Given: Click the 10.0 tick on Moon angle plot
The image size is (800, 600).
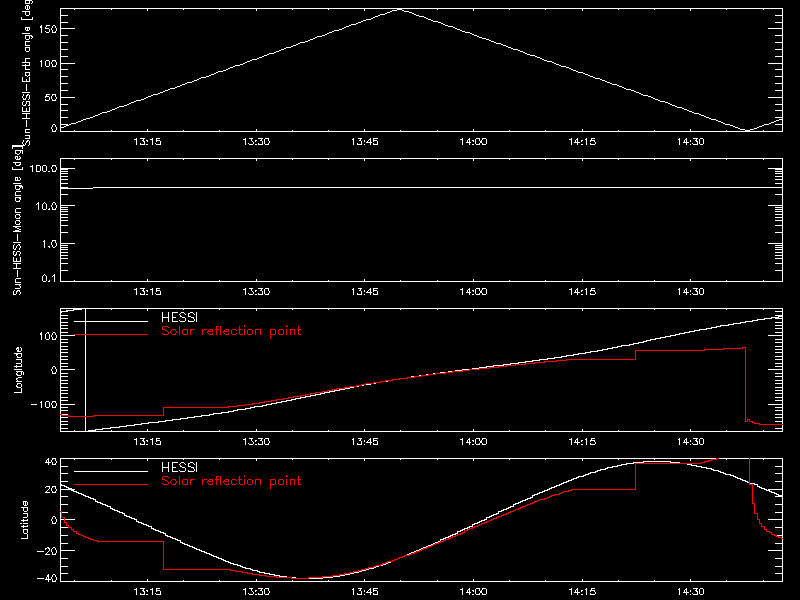Looking at the screenshot, I should click(x=46, y=207).
